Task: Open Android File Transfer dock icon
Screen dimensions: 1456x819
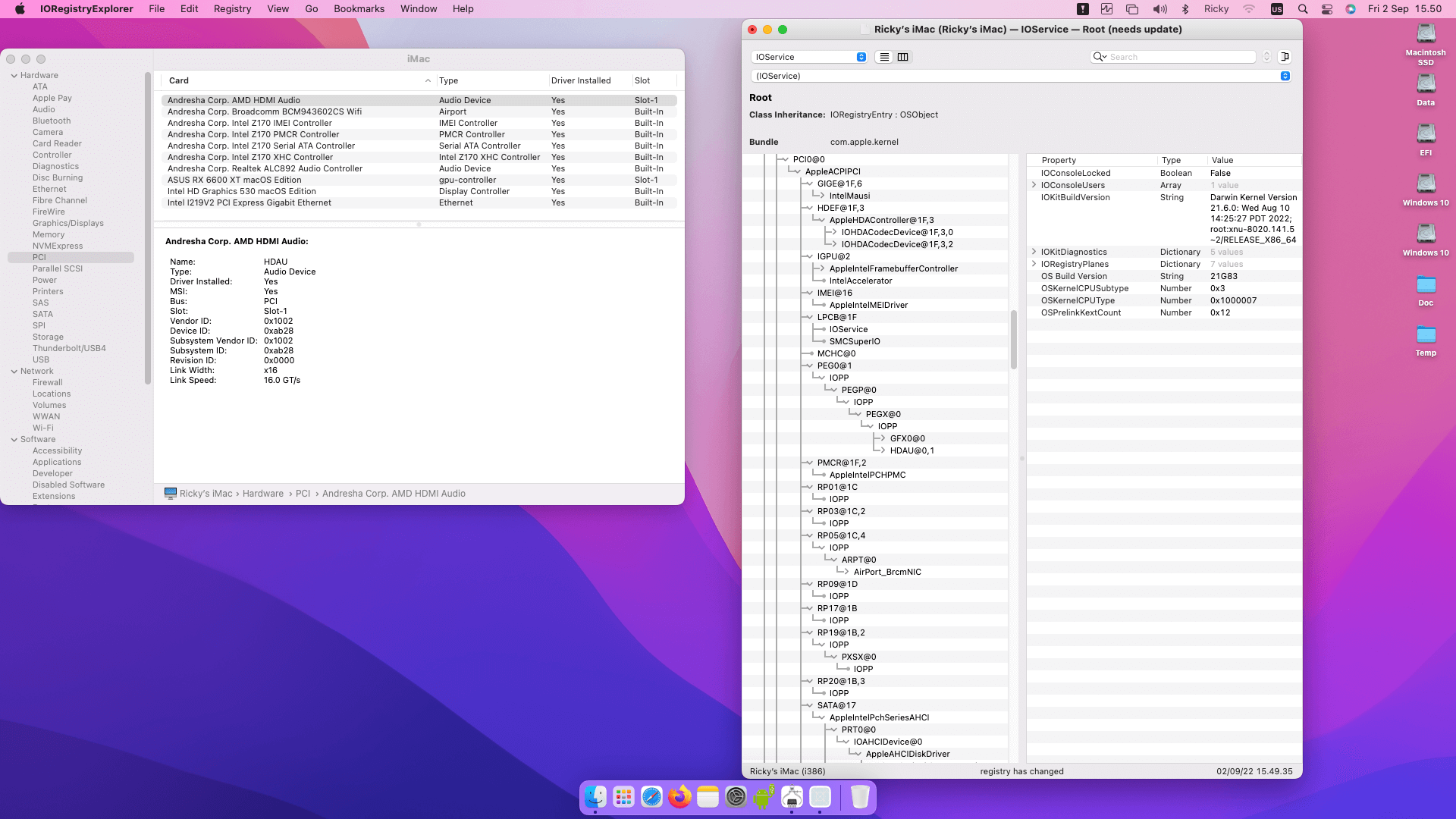Action: [x=764, y=797]
